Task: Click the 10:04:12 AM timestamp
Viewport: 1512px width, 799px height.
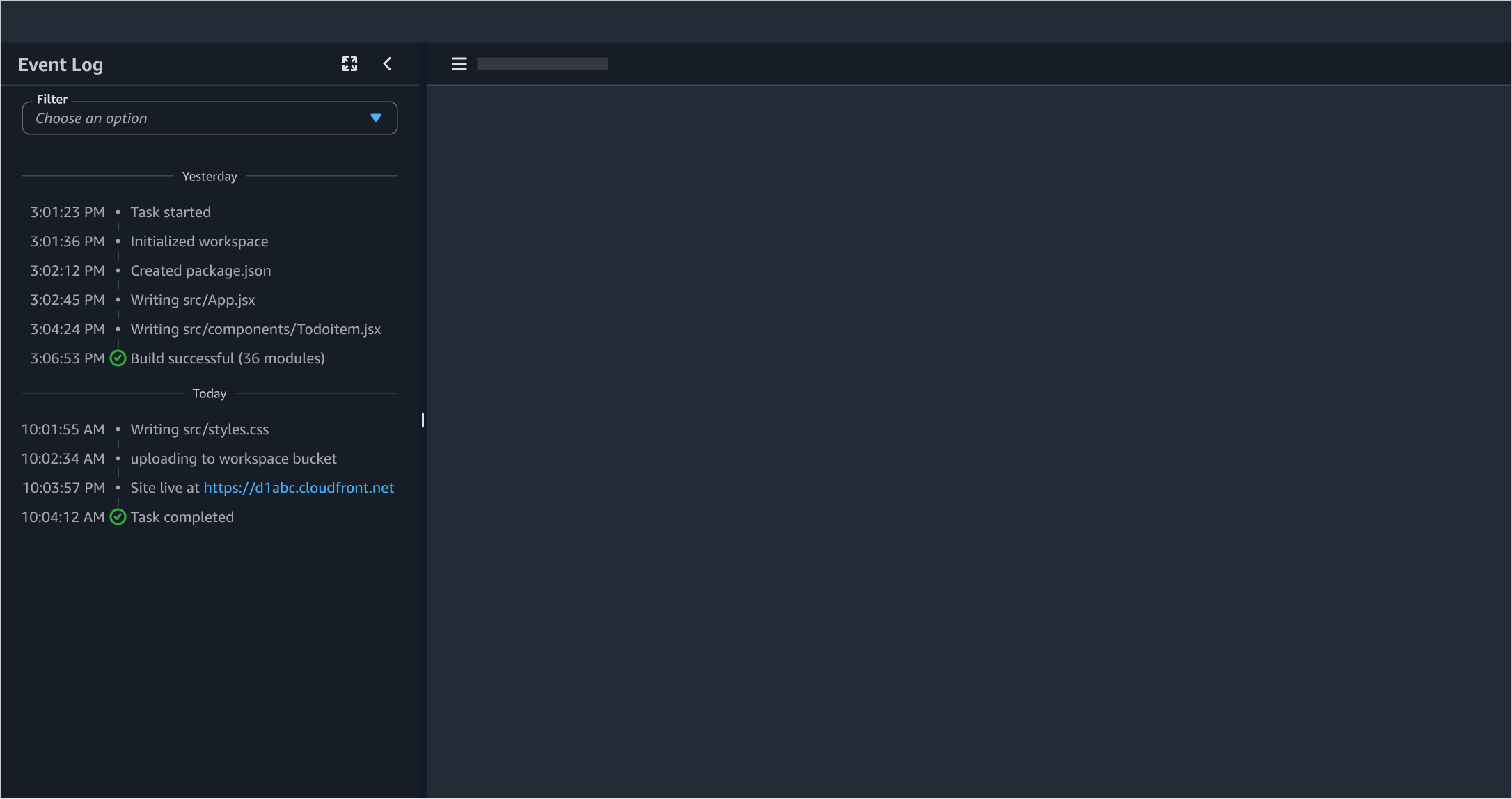Action: tap(63, 517)
